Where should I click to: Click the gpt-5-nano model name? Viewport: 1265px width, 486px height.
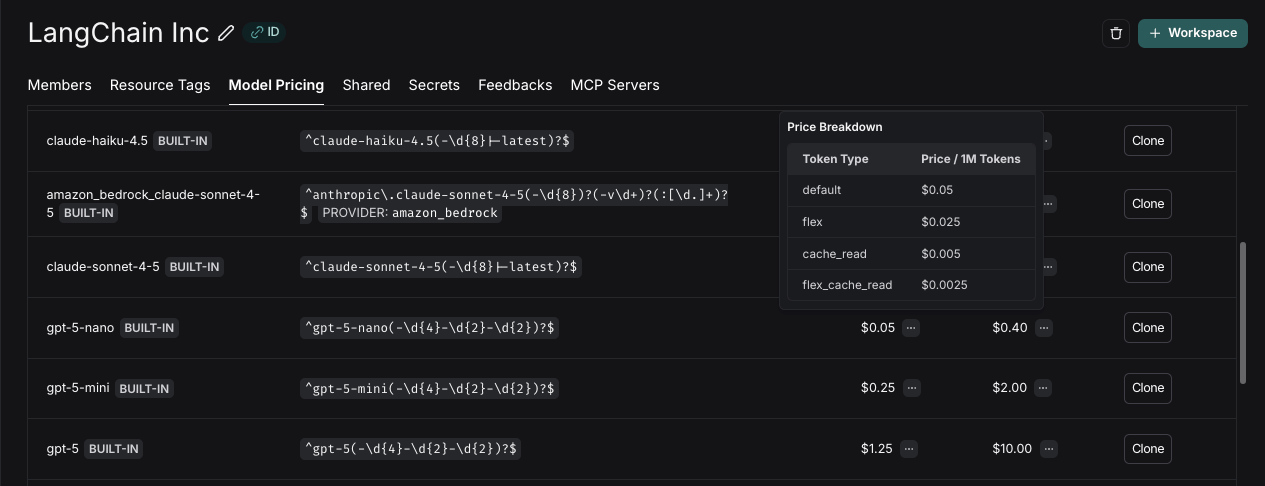coord(80,328)
